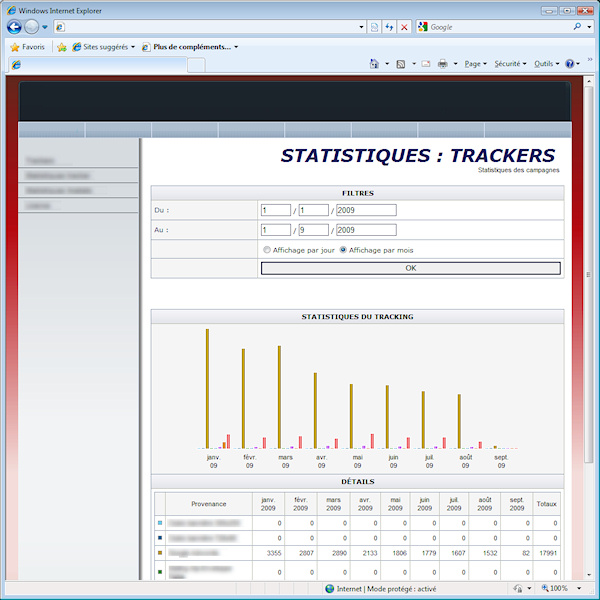
Task: Click the Au month input field
Action: [313, 230]
